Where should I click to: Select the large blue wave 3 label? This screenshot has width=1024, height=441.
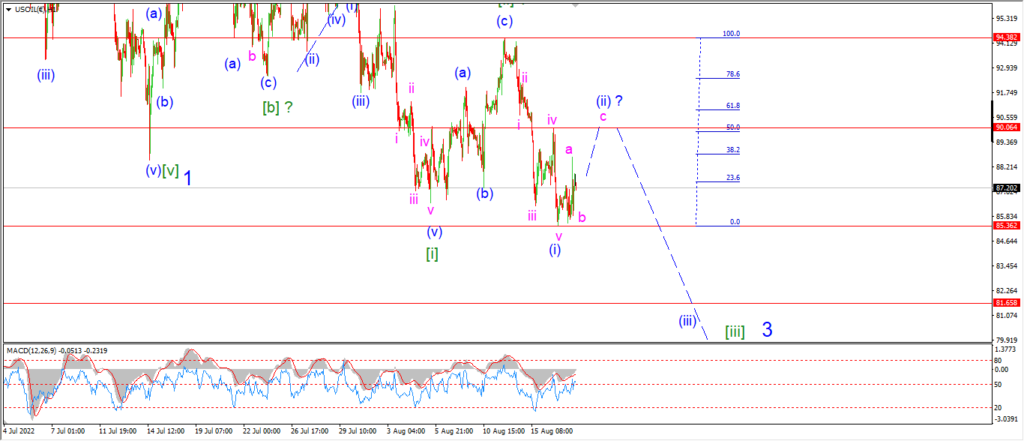pos(767,330)
